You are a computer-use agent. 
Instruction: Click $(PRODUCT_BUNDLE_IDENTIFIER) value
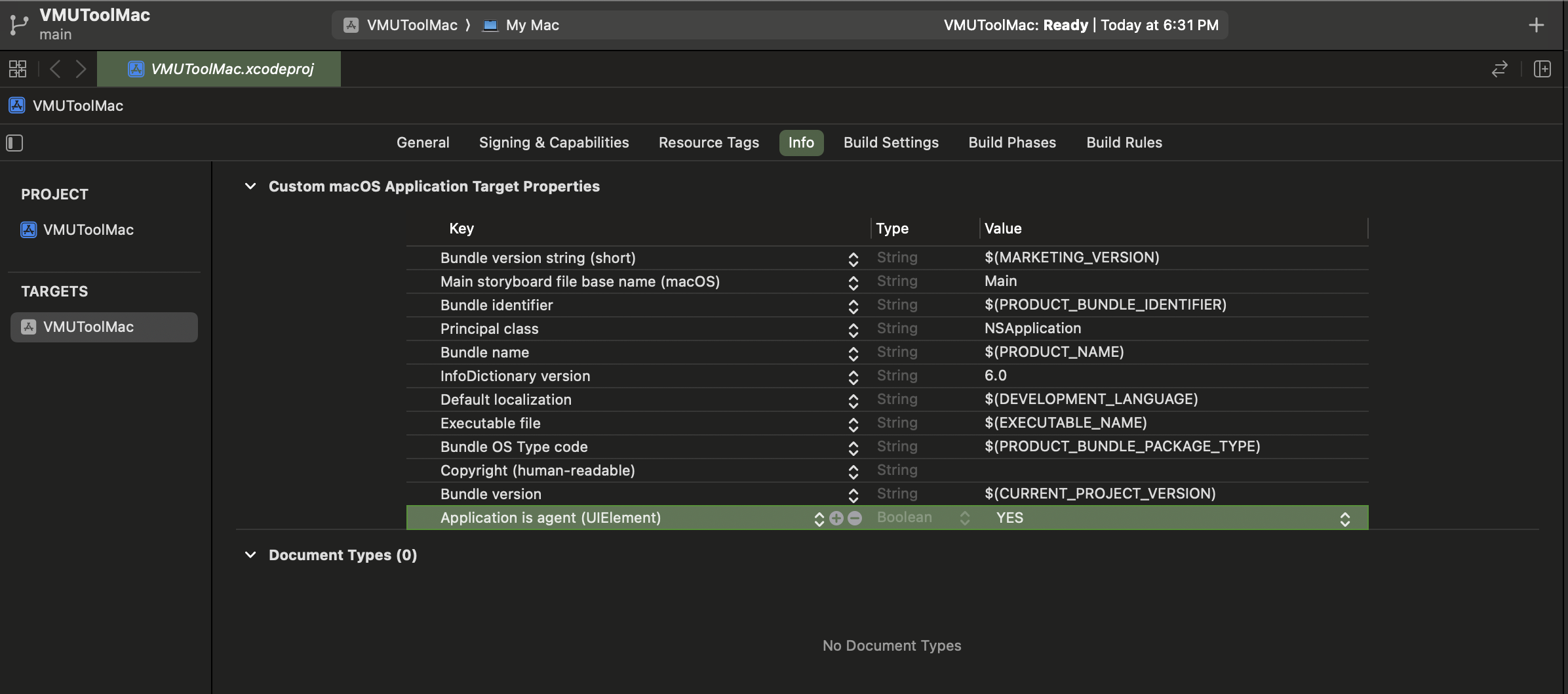[x=1105, y=304]
